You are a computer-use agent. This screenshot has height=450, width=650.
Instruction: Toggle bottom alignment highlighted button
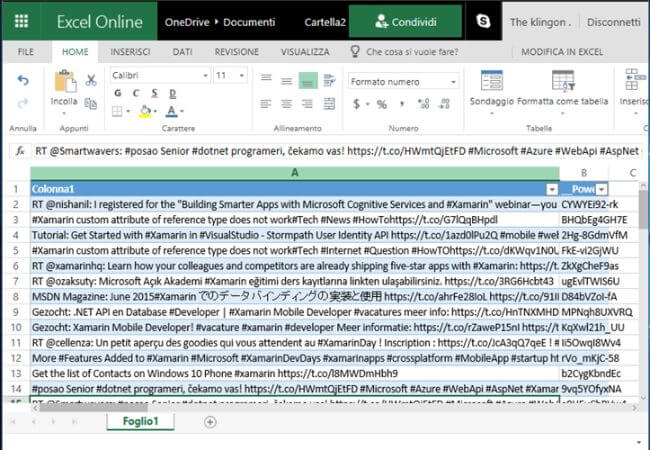308,80
